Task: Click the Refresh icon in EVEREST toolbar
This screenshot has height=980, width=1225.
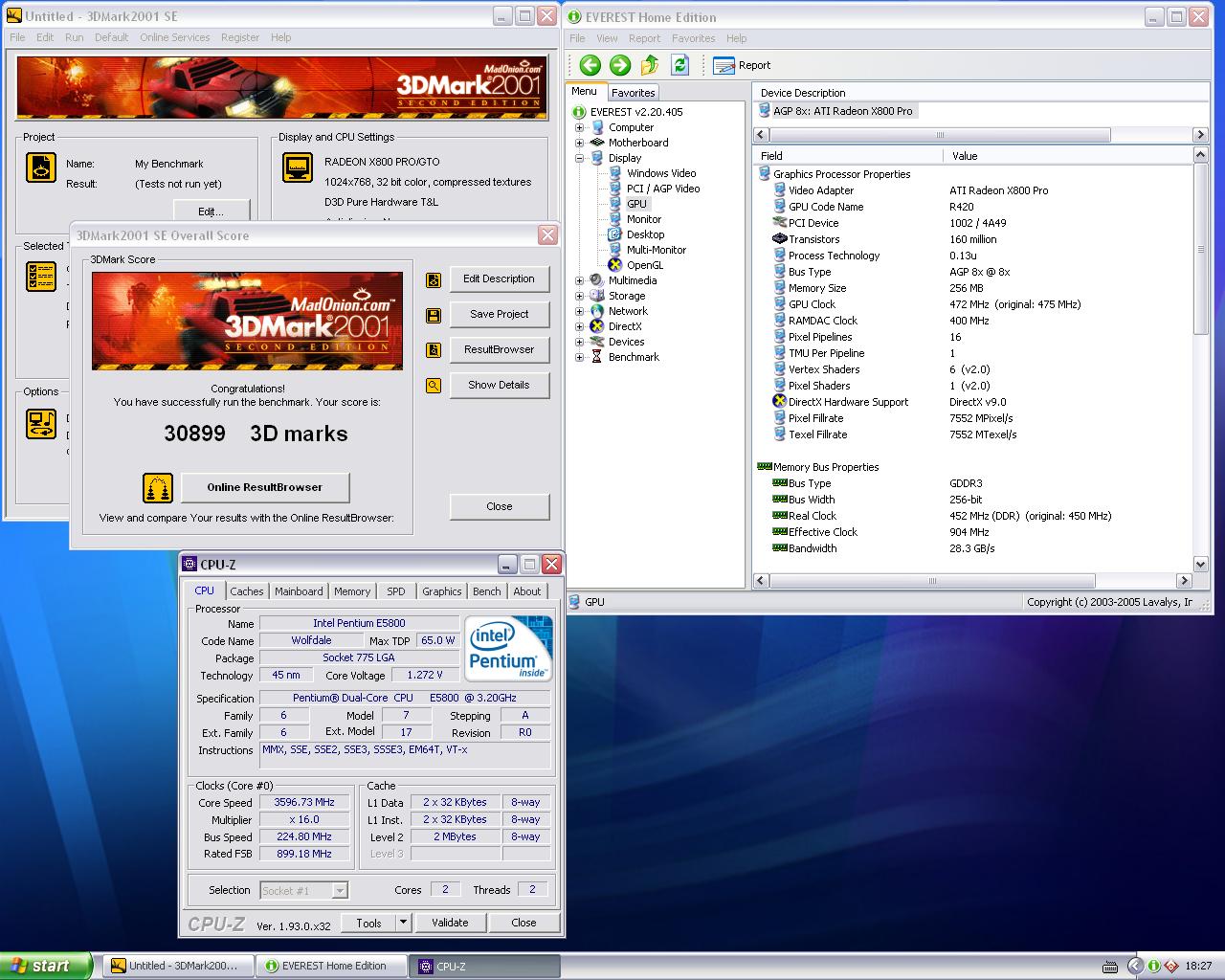Action: coord(680,65)
